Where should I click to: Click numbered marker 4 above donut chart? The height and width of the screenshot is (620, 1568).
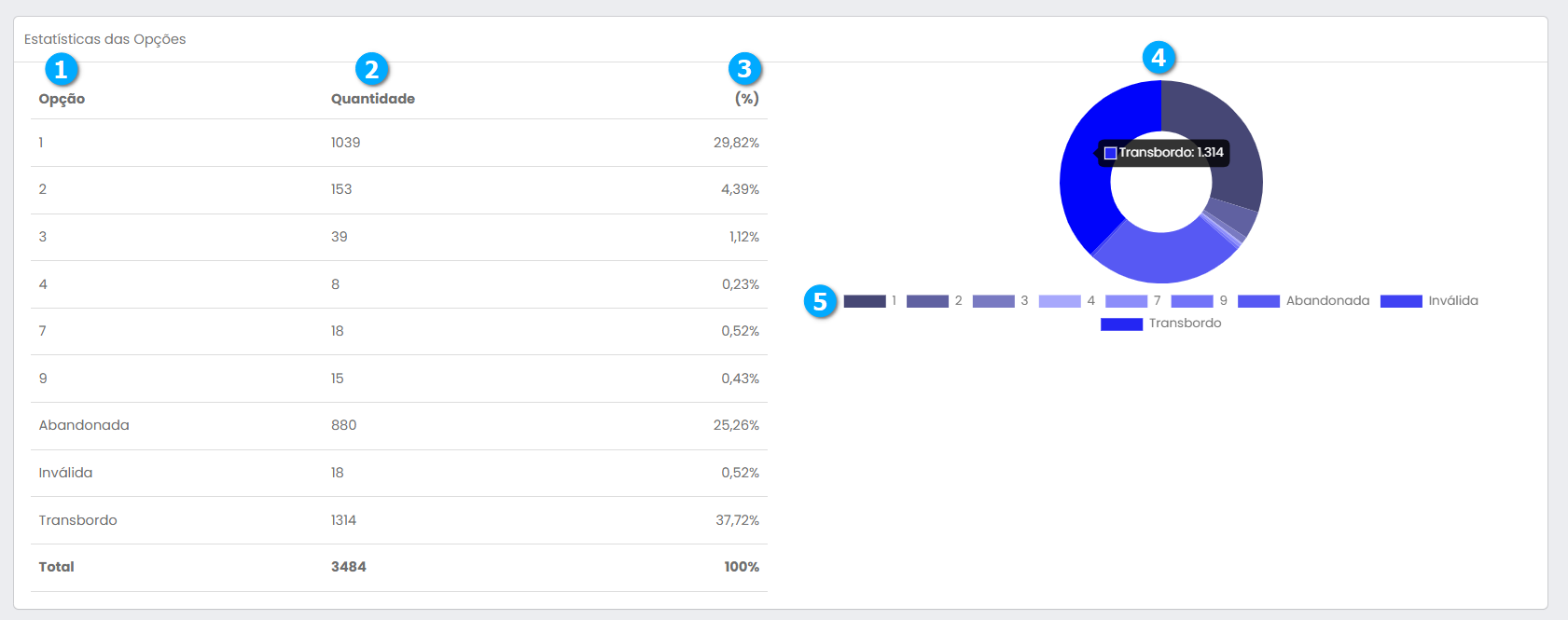(x=1158, y=58)
